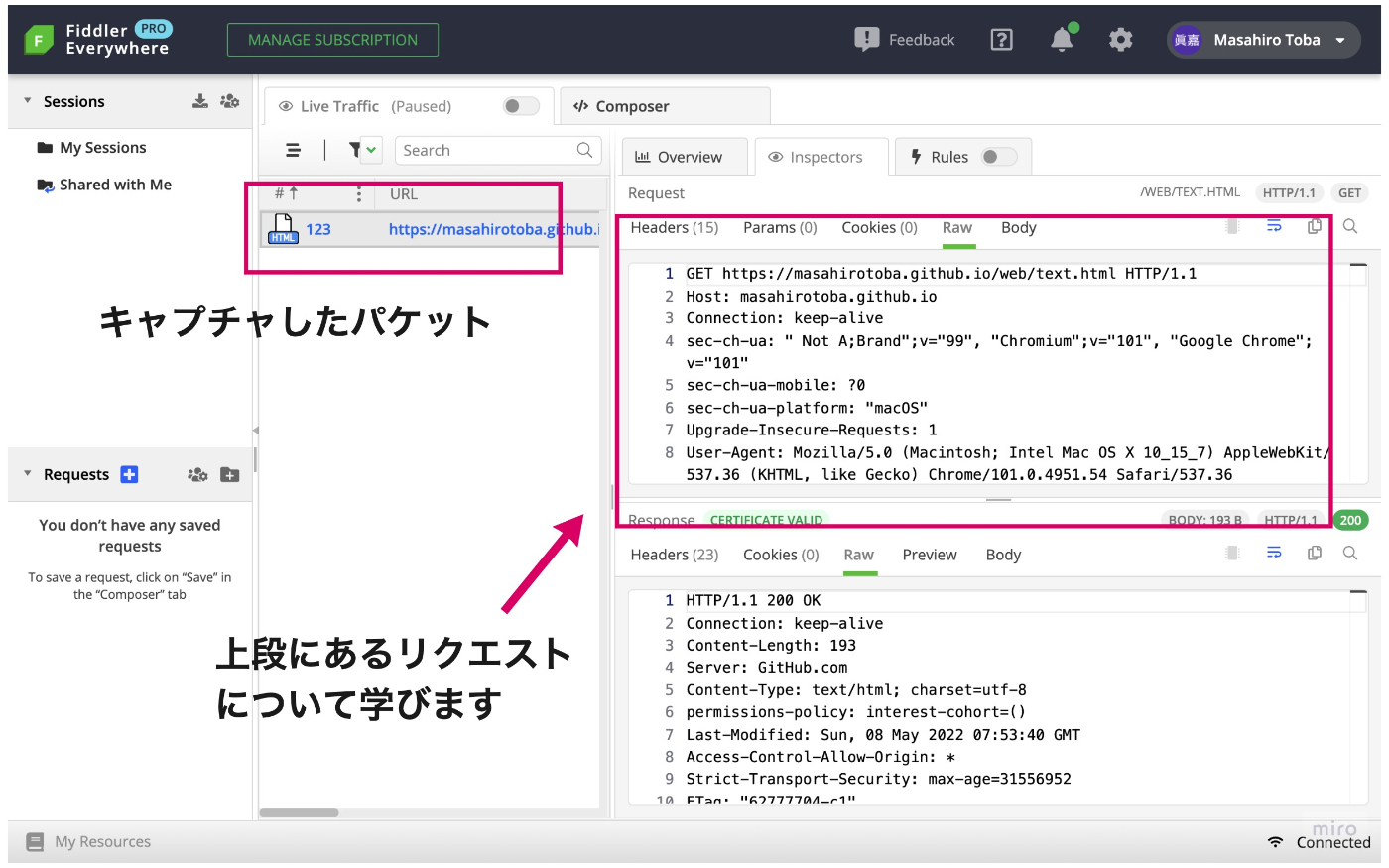Image resolution: width=1389 pixels, height=868 pixels.
Task: Toggle word wrap in Response raw view
Action: coord(1274,553)
